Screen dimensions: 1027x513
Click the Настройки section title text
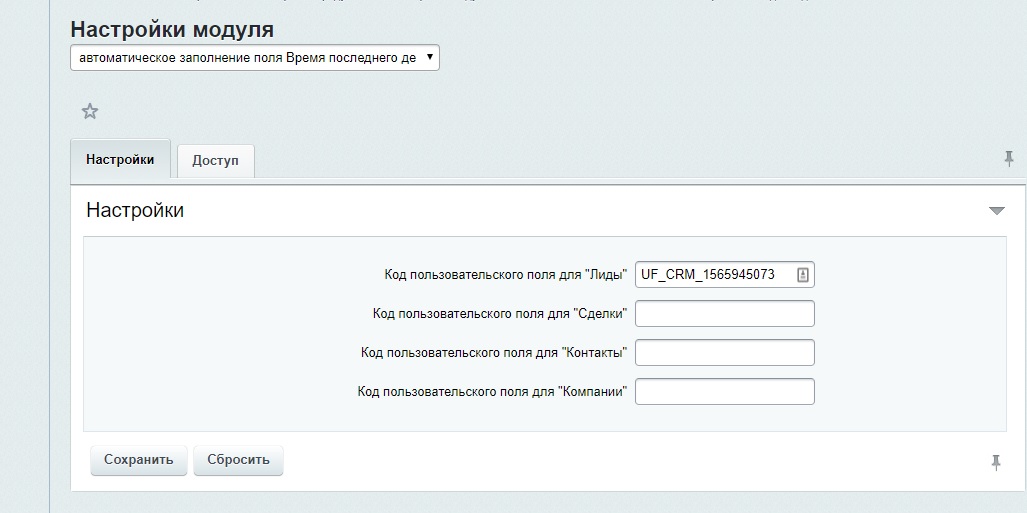[135, 211]
